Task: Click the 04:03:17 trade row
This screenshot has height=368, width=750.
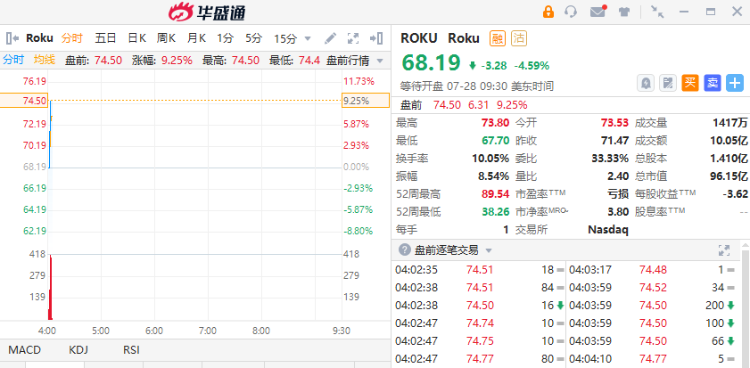Action: pyautogui.click(x=652, y=270)
